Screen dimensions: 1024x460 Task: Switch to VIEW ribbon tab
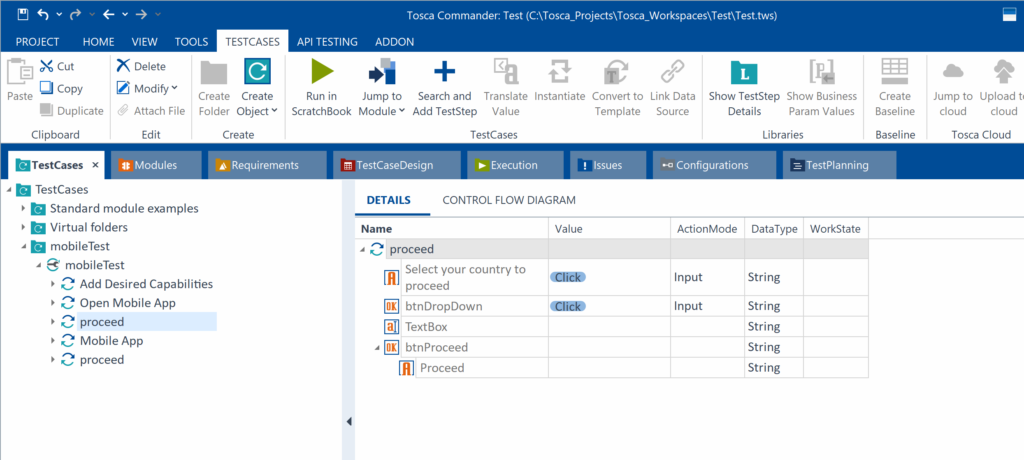tap(144, 42)
